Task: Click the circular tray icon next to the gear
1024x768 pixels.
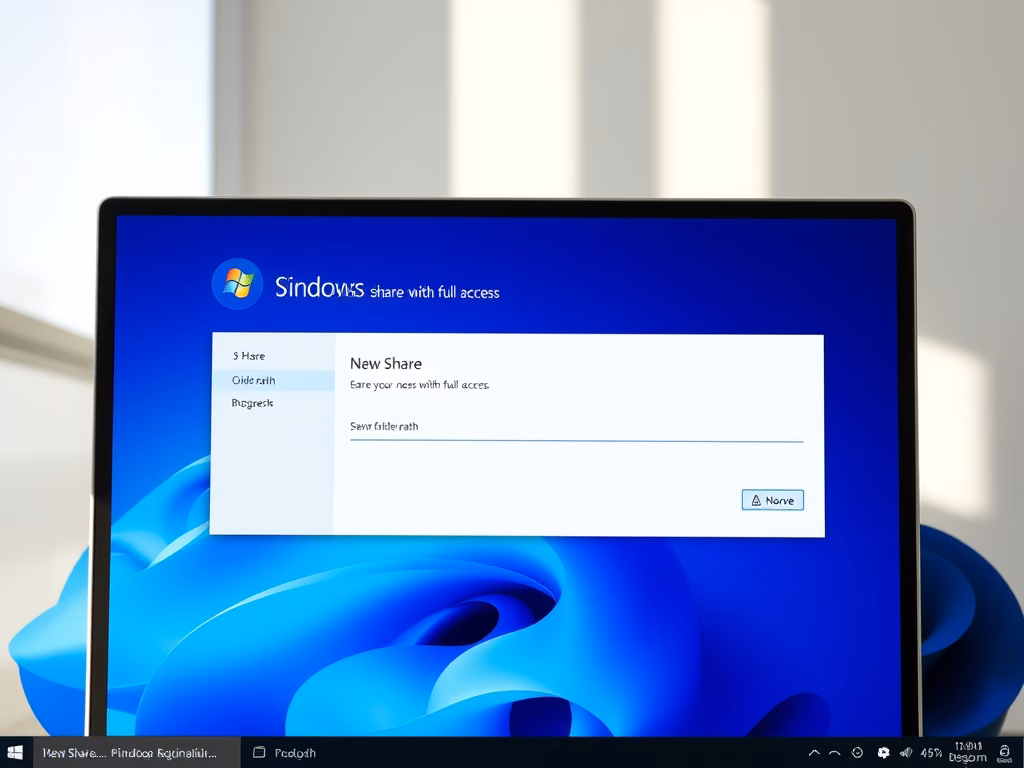Action: (x=857, y=753)
